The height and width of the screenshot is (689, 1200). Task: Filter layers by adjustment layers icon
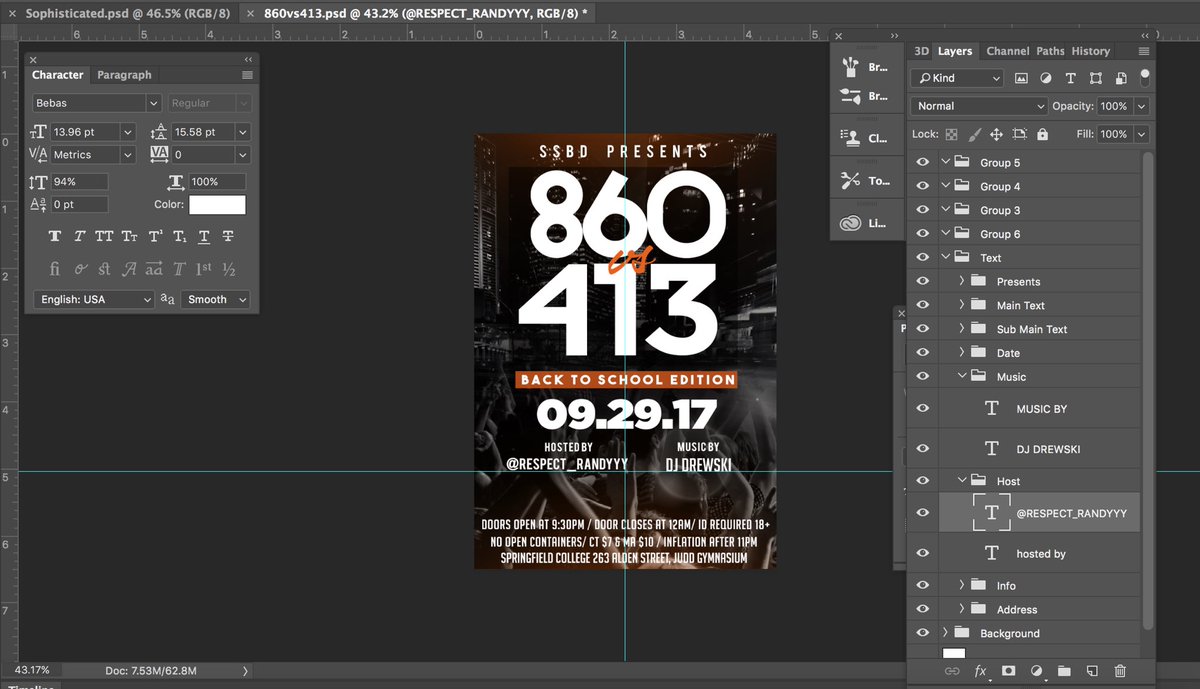click(1046, 78)
